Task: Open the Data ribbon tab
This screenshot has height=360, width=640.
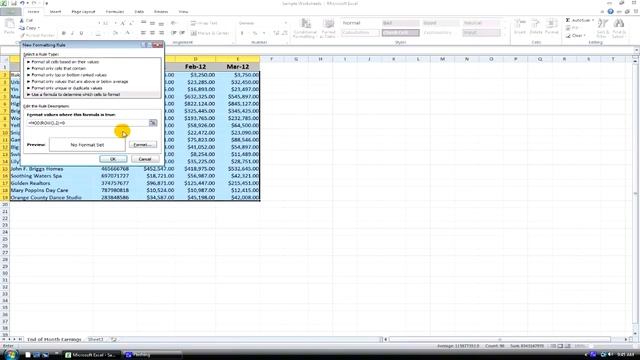Action: (139, 12)
